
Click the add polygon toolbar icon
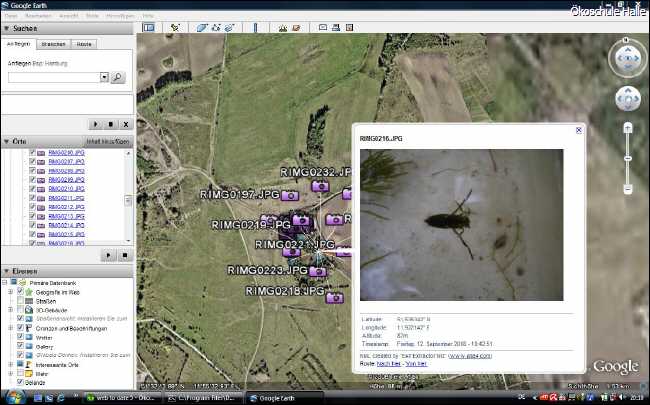[201, 27]
